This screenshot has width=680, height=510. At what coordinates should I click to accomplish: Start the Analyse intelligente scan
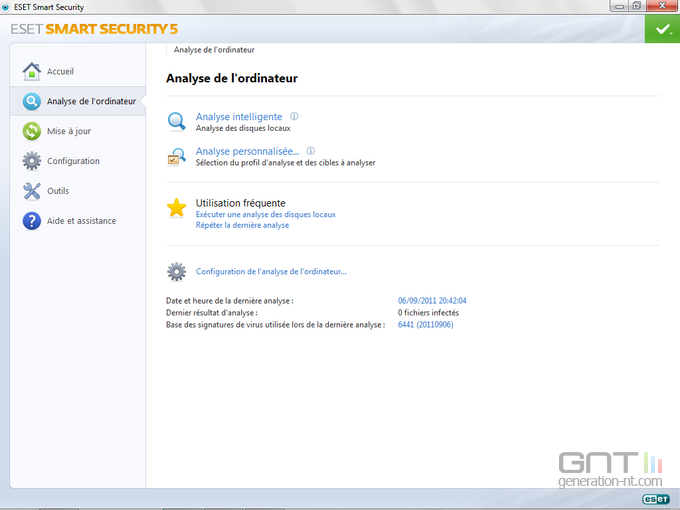[239, 117]
